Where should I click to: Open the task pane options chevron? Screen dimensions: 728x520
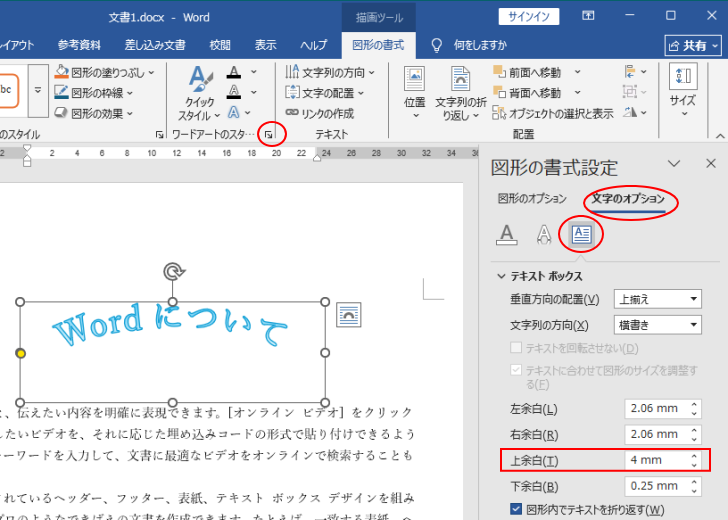click(x=674, y=164)
